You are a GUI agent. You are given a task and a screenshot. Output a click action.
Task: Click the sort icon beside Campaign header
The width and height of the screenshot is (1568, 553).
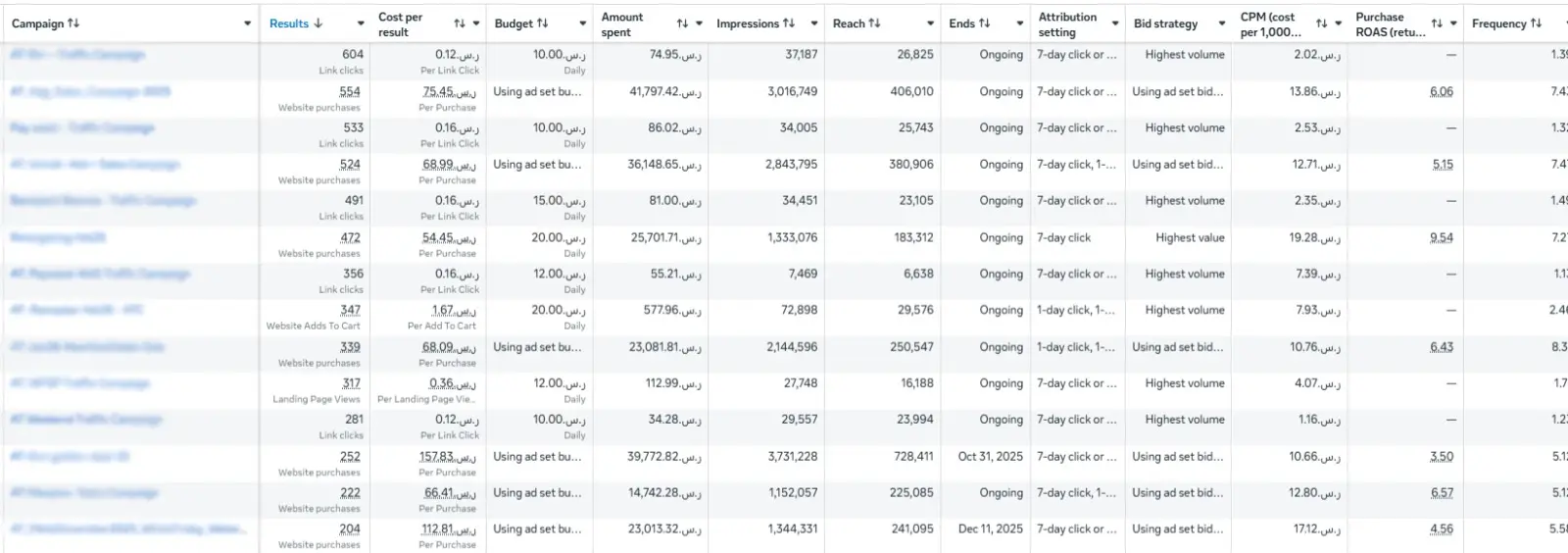[x=73, y=24]
